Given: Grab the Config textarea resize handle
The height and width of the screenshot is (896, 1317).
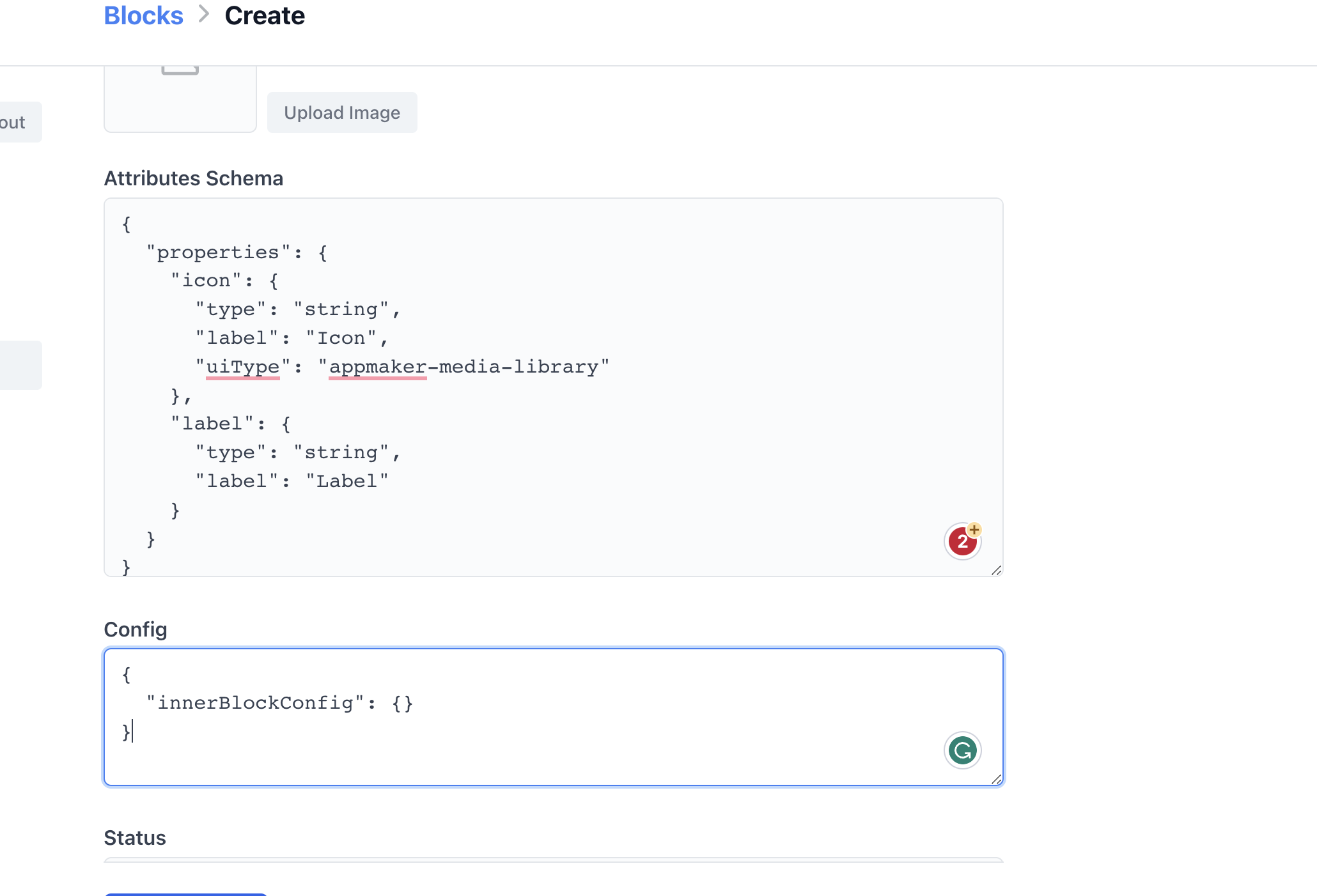Looking at the screenshot, I should coord(996,779).
